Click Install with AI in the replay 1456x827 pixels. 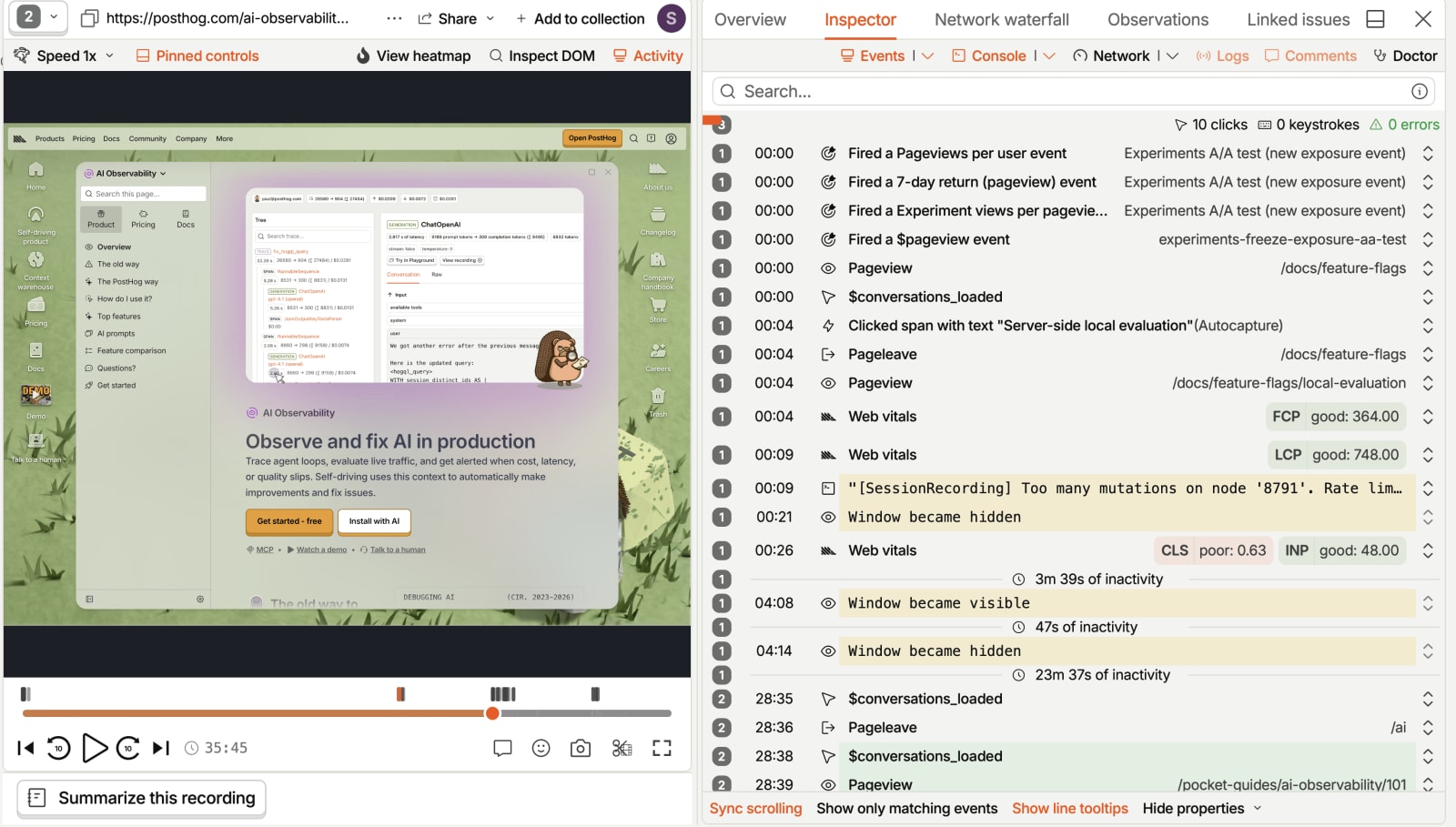pyautogui.click(x=374, y=521)
